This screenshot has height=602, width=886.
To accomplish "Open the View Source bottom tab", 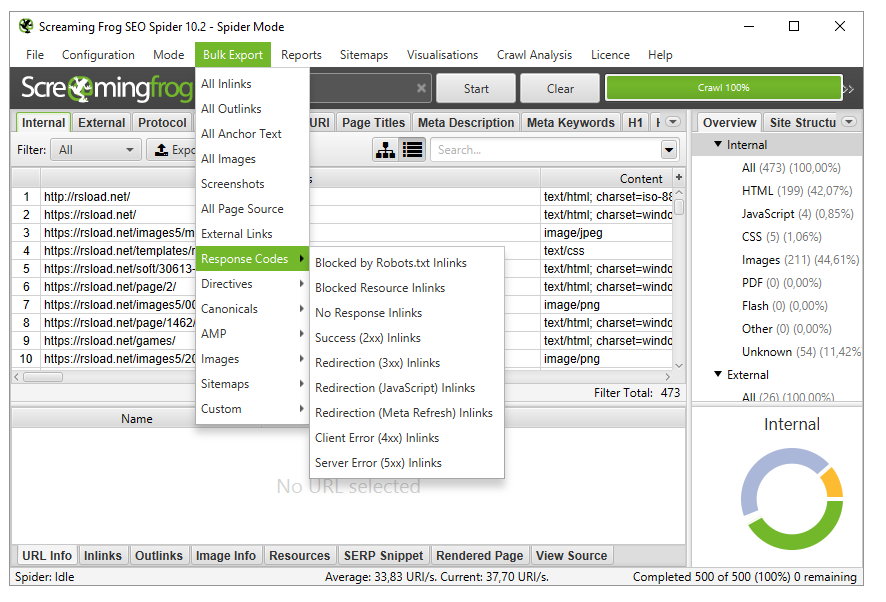I will click(571, 556).
